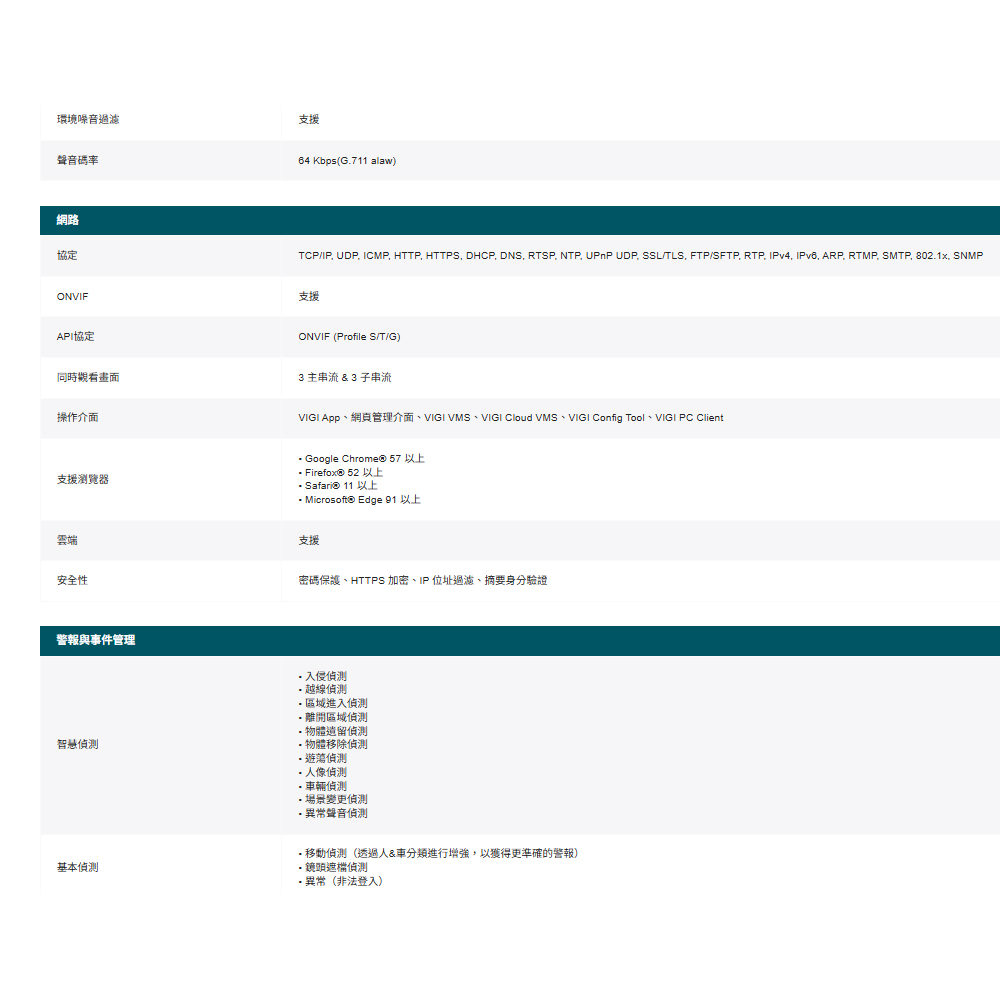Screen dimensions: 1000x1000
Task: Click the TCP/IP protocol list text
Action: [640, 256]
